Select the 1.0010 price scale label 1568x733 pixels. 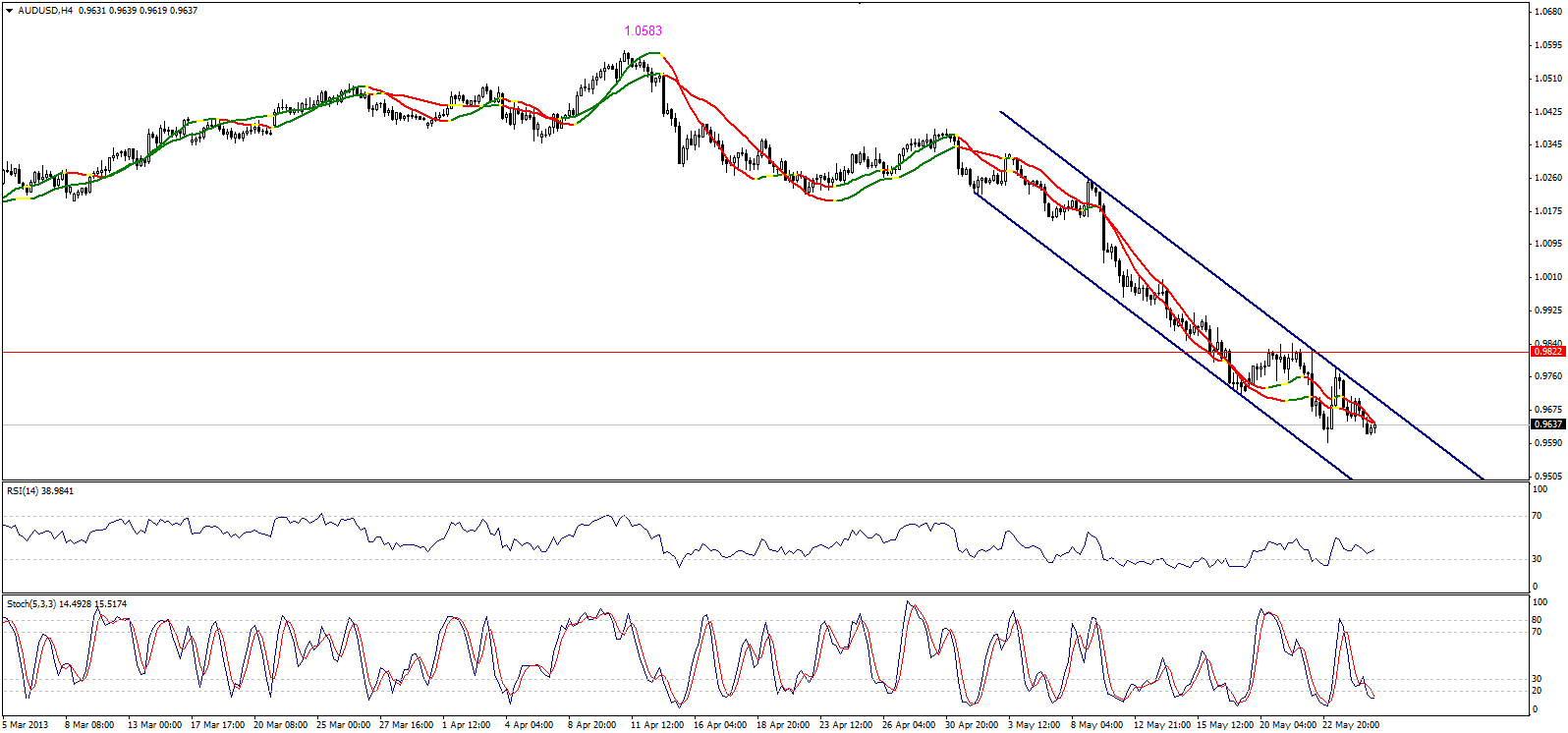[x=1548, y=277]
